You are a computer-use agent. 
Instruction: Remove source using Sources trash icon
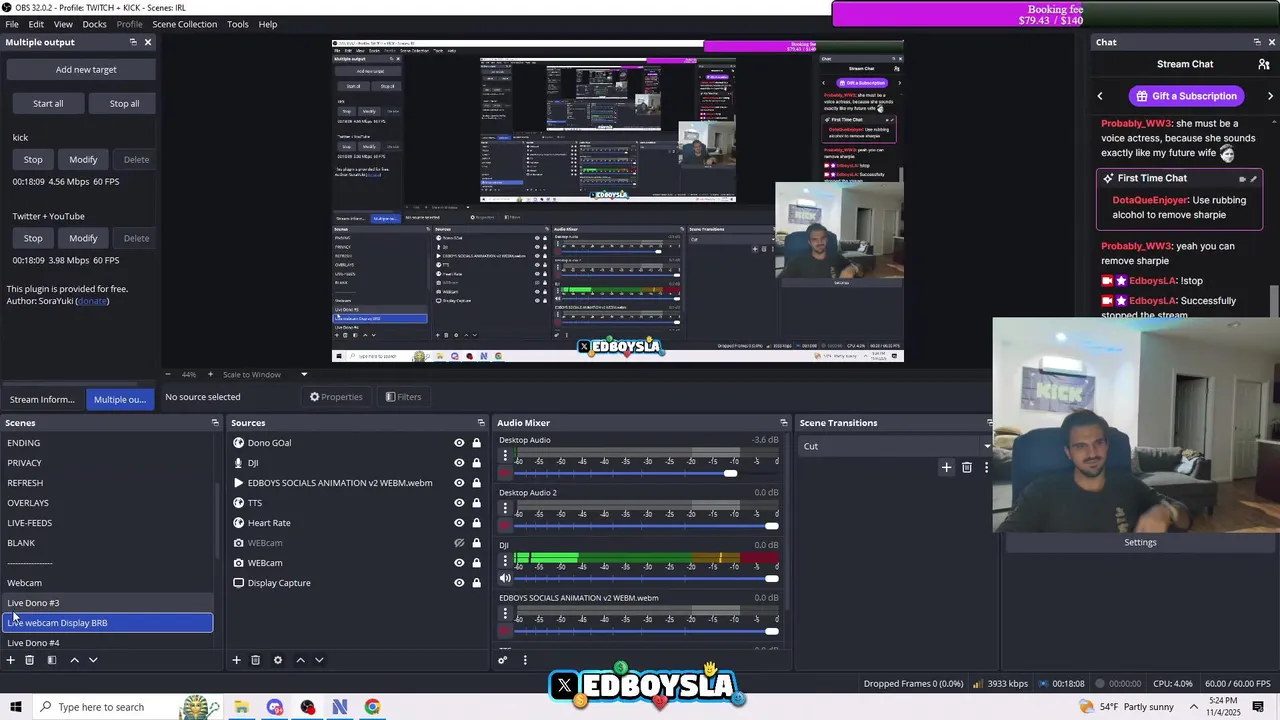point(256,660)
